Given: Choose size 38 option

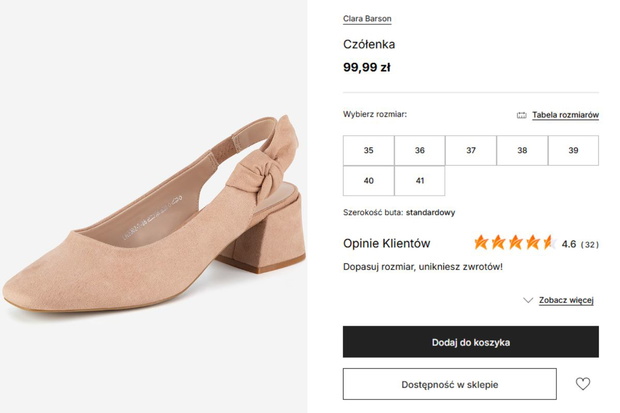Looking at the screenshot, I should [x=522, y=150].
